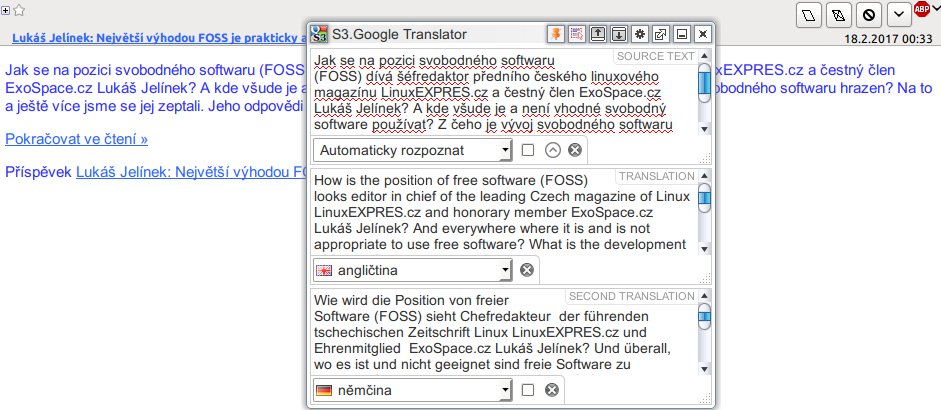This screenshot has height=410, width=941.
Task: Click inside the source text Czech field
Action: (505, 92)
